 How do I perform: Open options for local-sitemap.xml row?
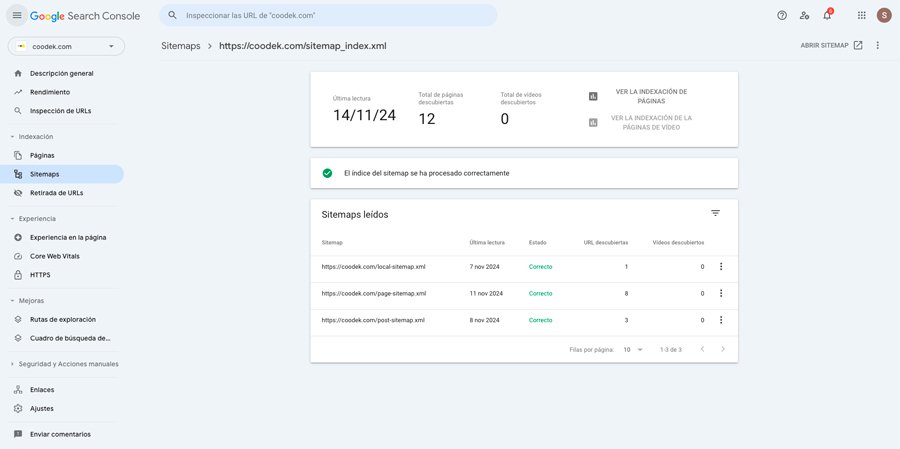coord(721,266)
